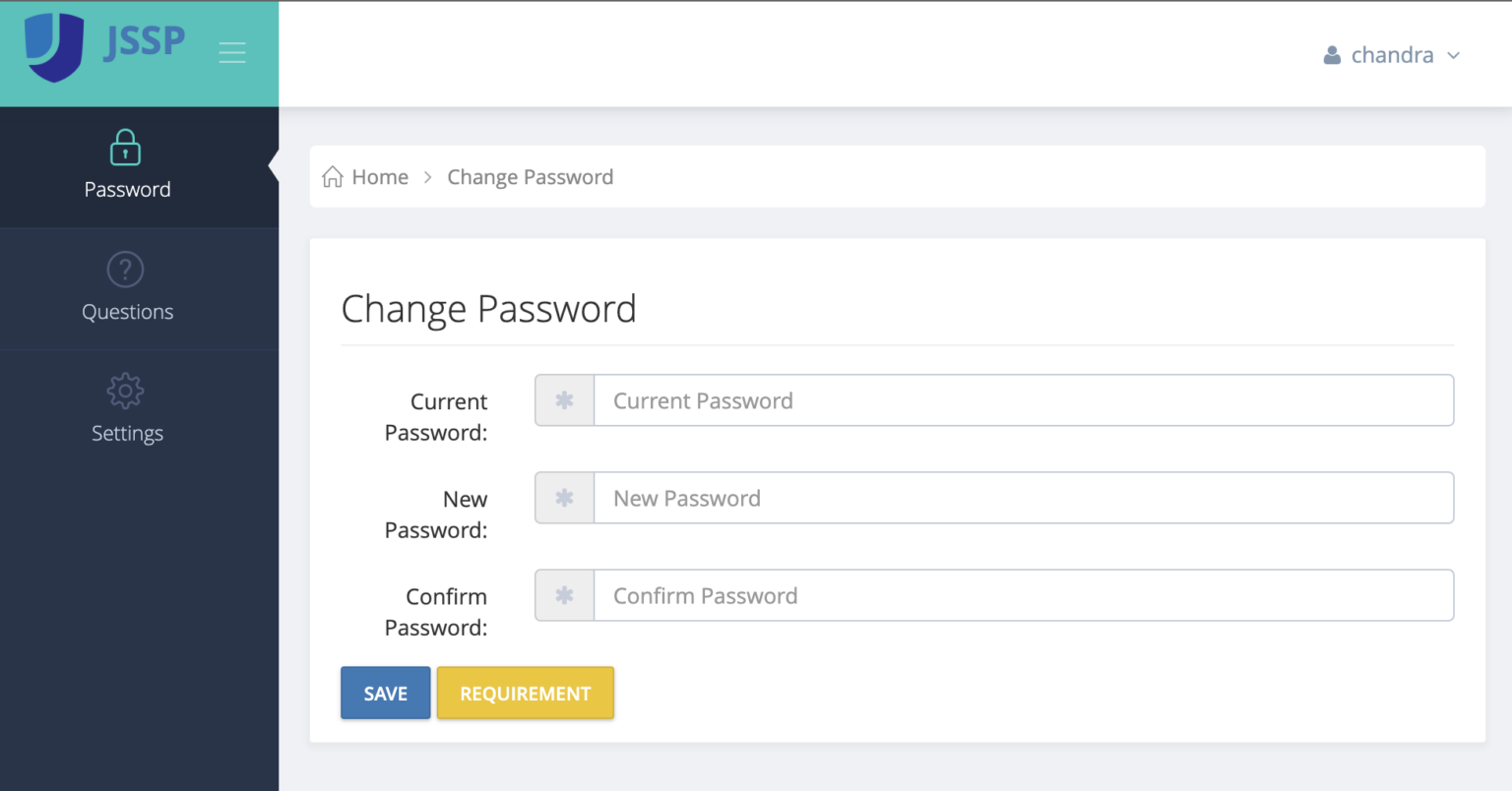The width and height of the screenshot is (1512, 791).
Task: Select the Confirm Password text box
Action: 1023,595
